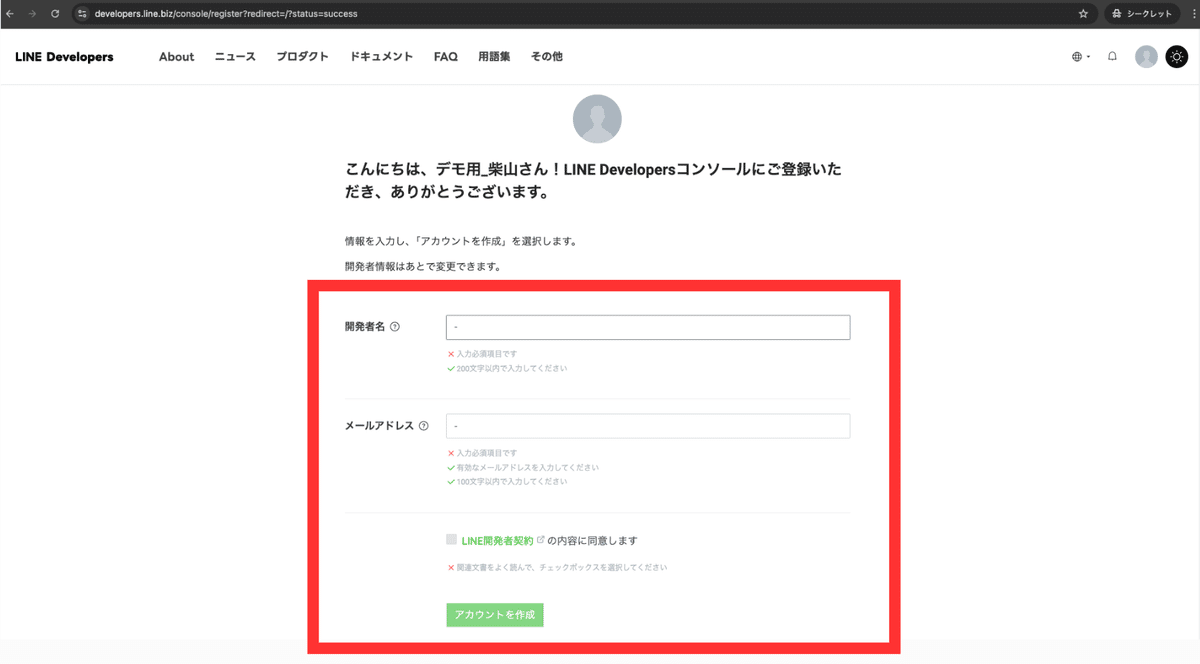Screen dimensions: 1200x664
Task: Open the user profile avatar in header
Action: pyautogui.click(x=1146, y=57)
